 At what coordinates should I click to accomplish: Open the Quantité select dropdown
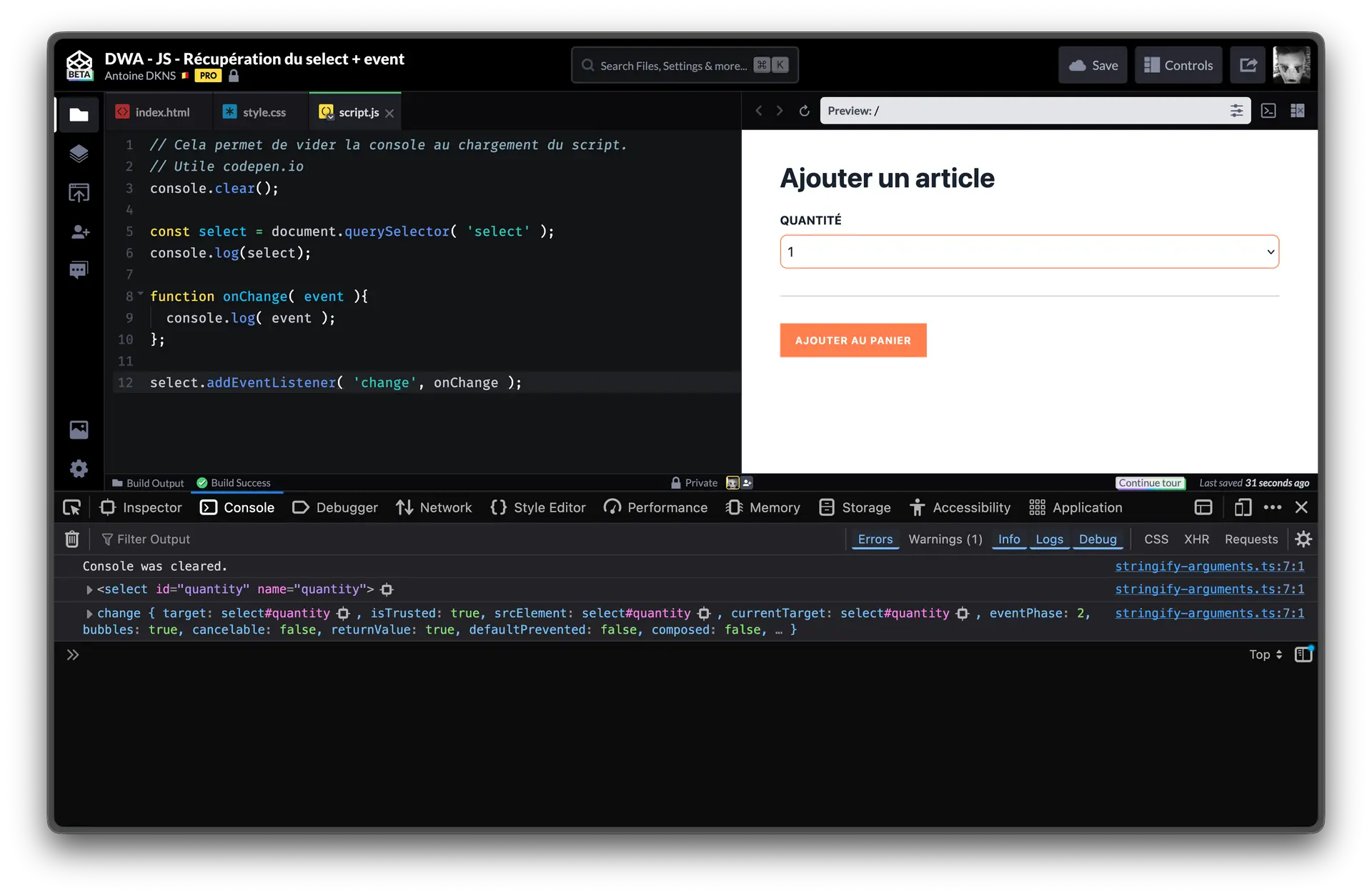click(1029, 252)
